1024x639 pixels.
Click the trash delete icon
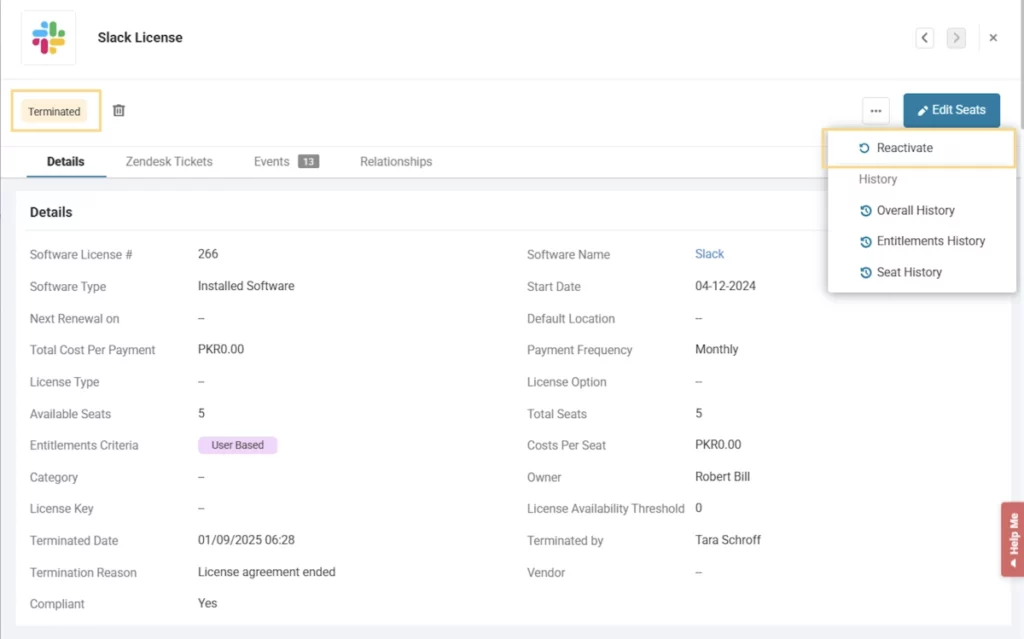119,111
